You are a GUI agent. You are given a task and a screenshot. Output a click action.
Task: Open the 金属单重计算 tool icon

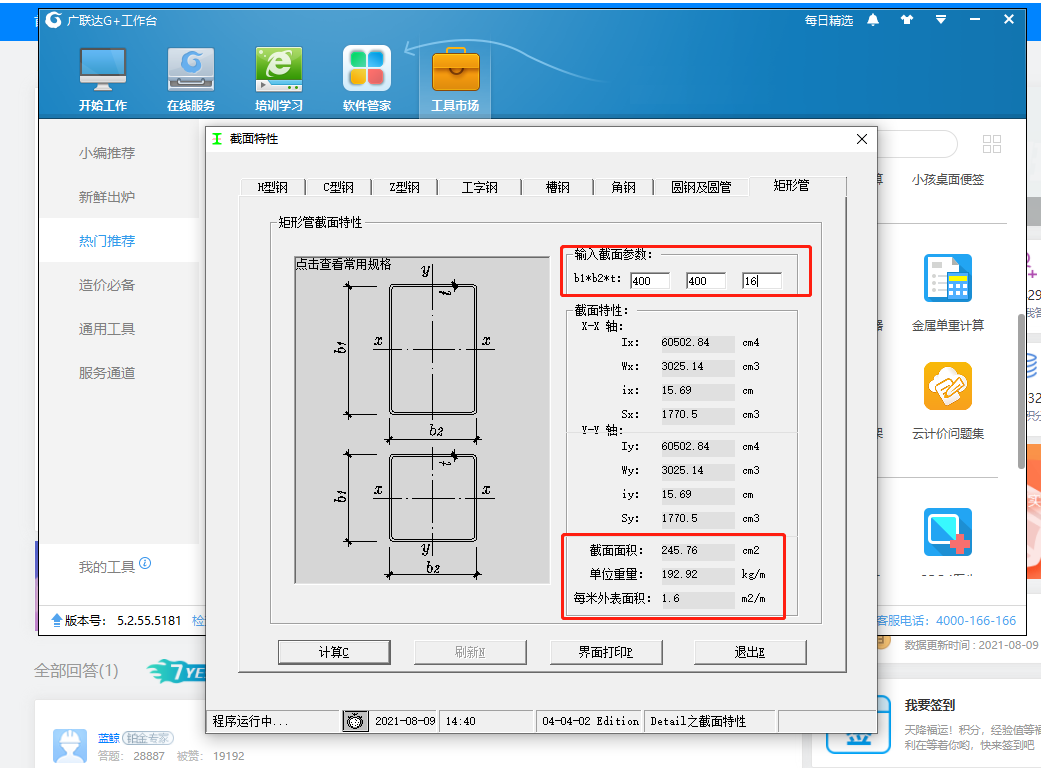coord(947,277)
